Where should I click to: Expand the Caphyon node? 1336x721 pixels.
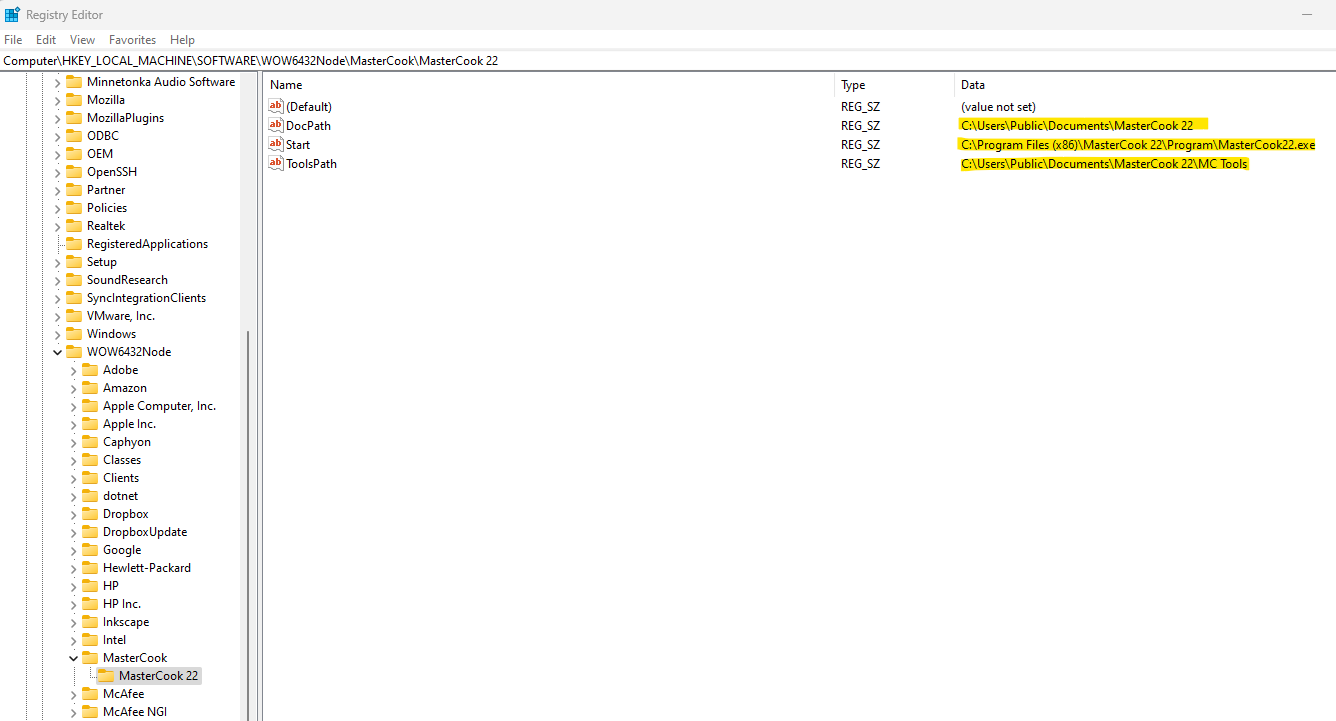point(73,442)
